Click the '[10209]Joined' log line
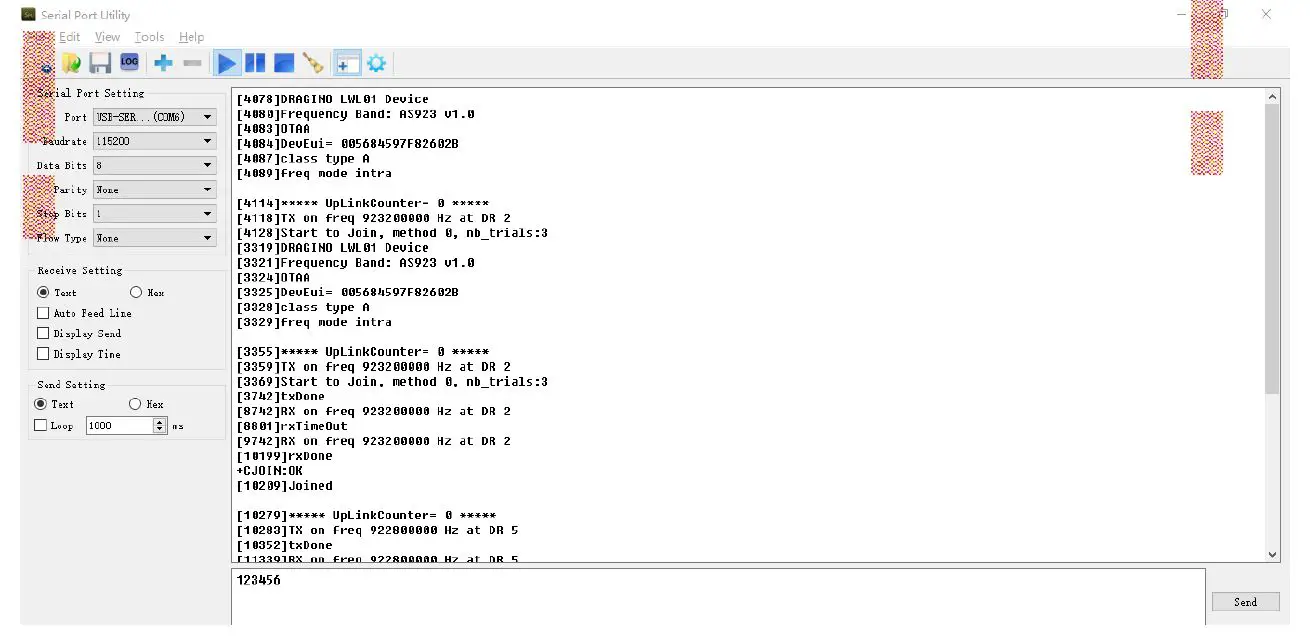The image size is (1310, 640). point(284,486)
